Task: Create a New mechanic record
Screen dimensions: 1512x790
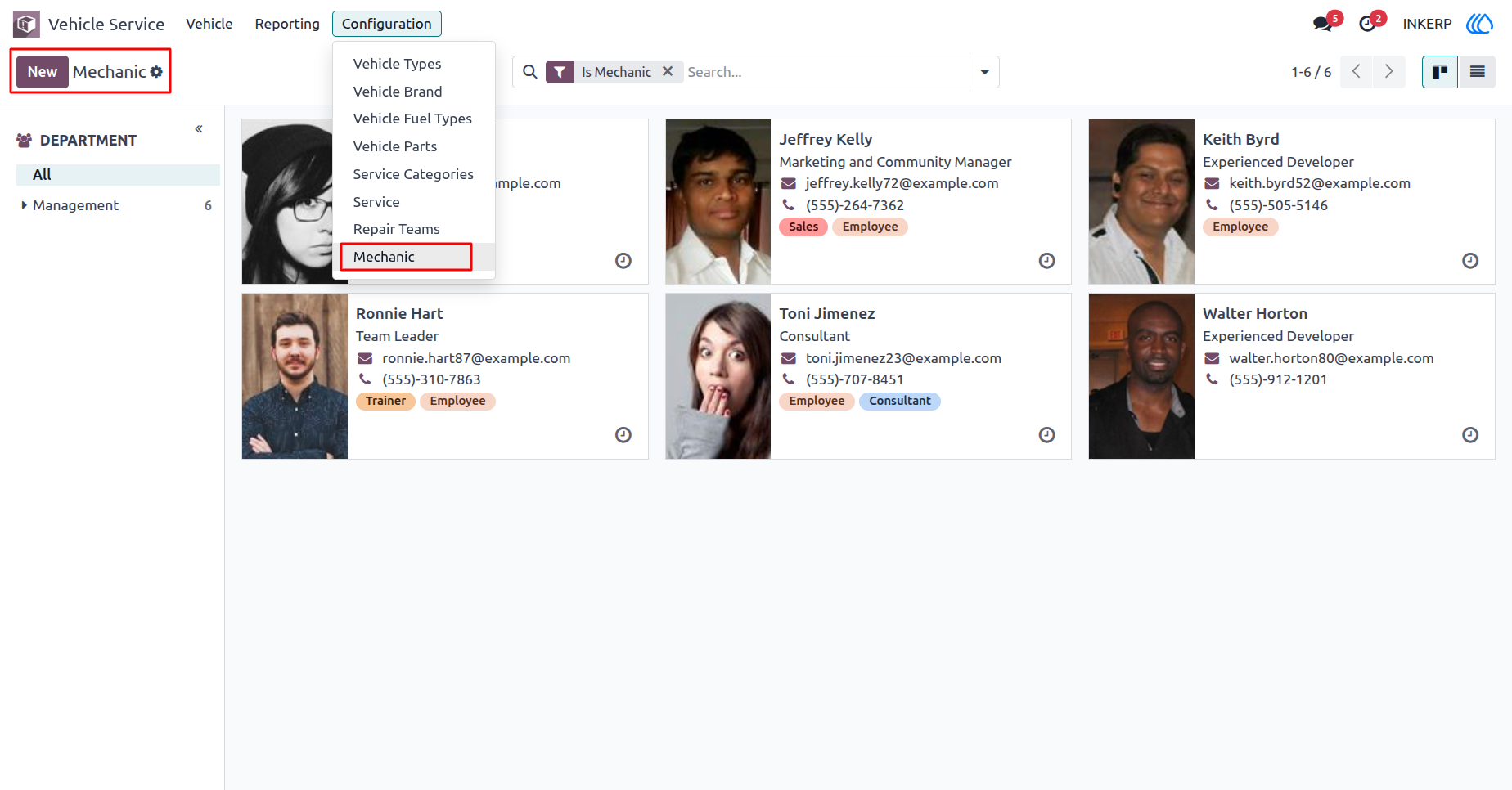Action: pyautogui.click(x=43, y=72)
